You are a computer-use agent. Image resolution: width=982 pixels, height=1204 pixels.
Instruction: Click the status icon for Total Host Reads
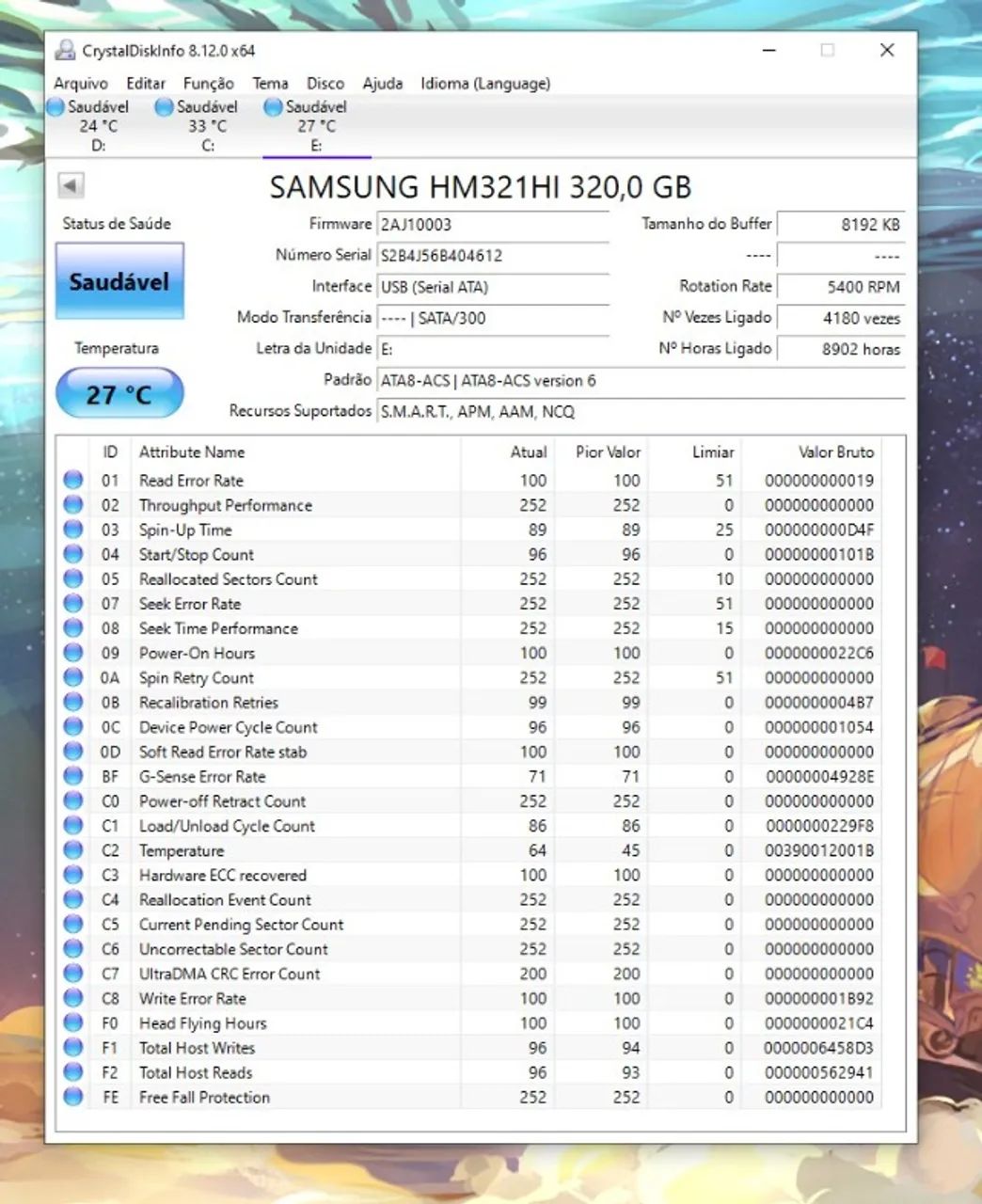(x=72, y=1073)
